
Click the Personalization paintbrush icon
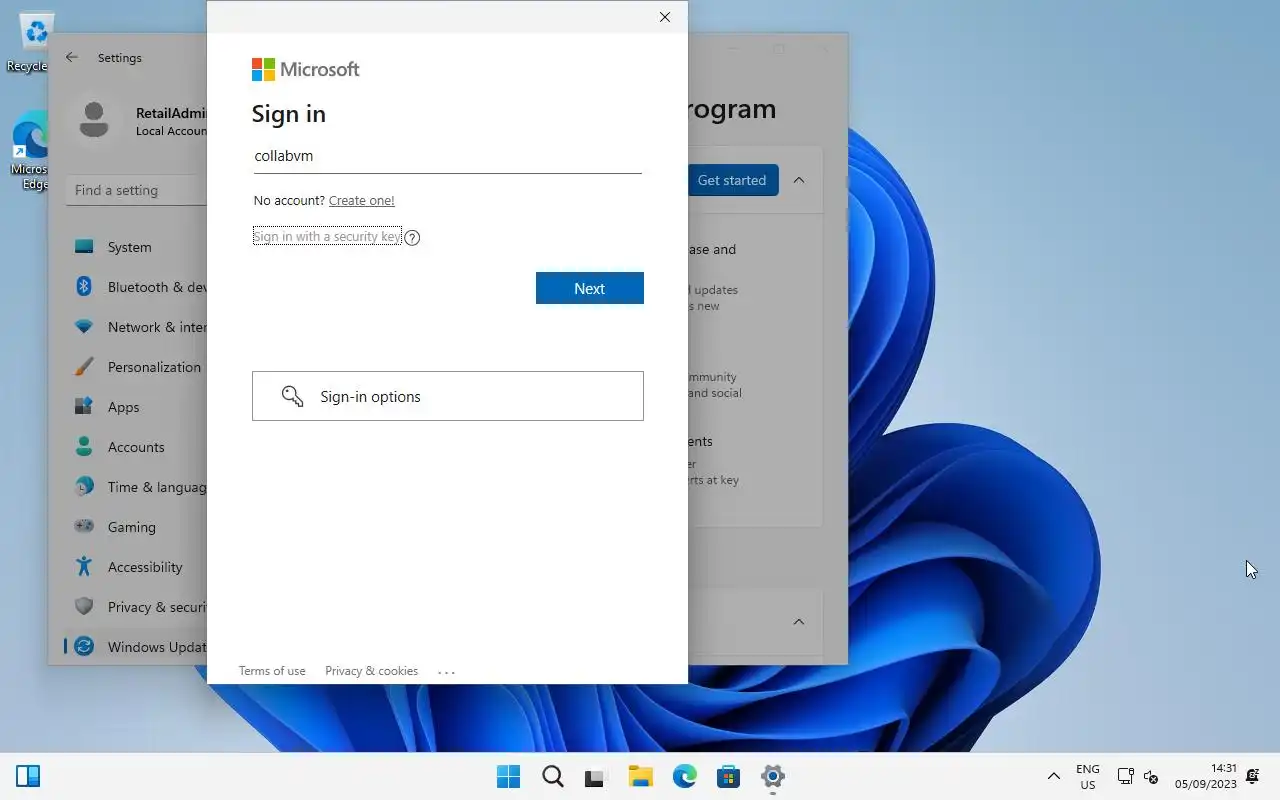point(84,367)
